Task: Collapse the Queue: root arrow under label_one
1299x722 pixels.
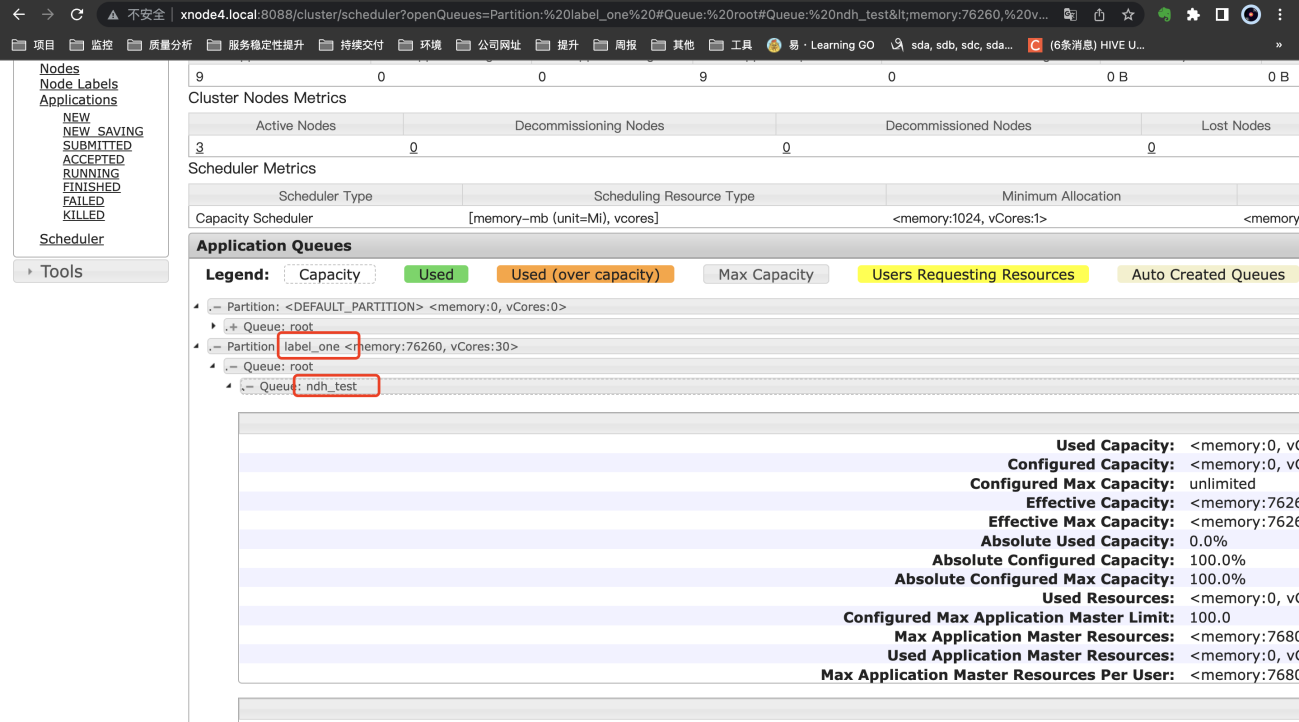Action: pos(213,366)
